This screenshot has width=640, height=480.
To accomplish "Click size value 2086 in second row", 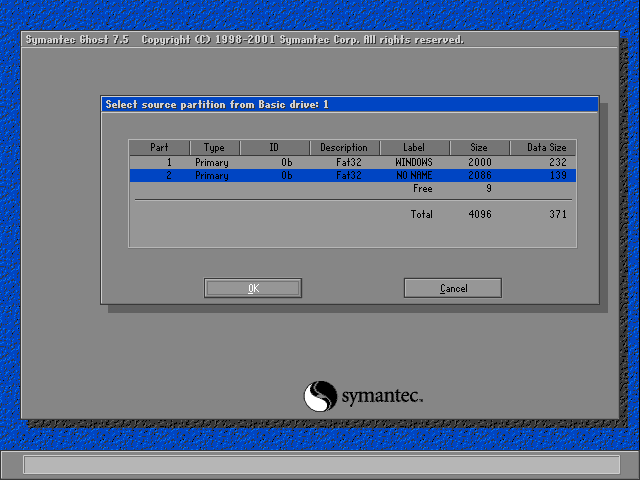I will coord(480,176).
